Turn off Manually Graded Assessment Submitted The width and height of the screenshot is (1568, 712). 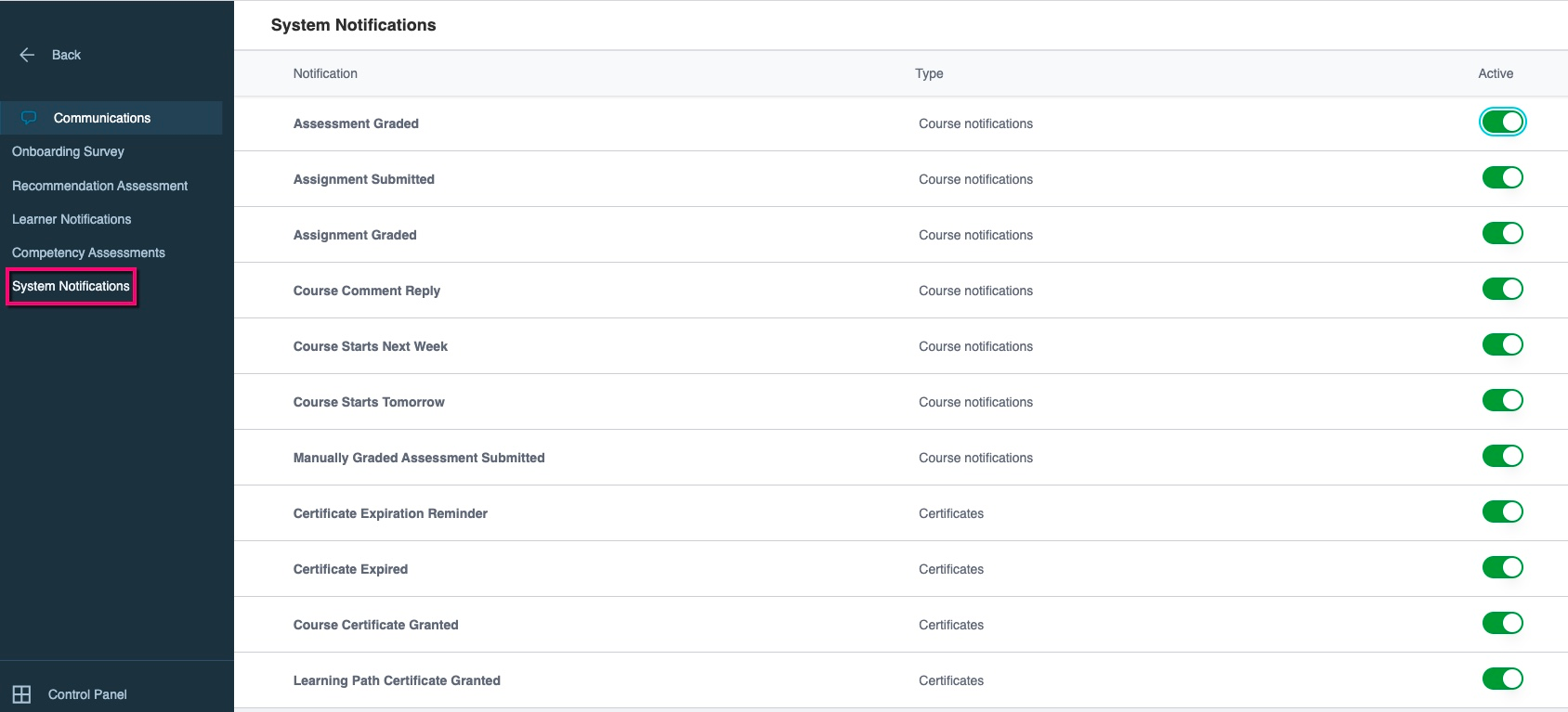1502,456
